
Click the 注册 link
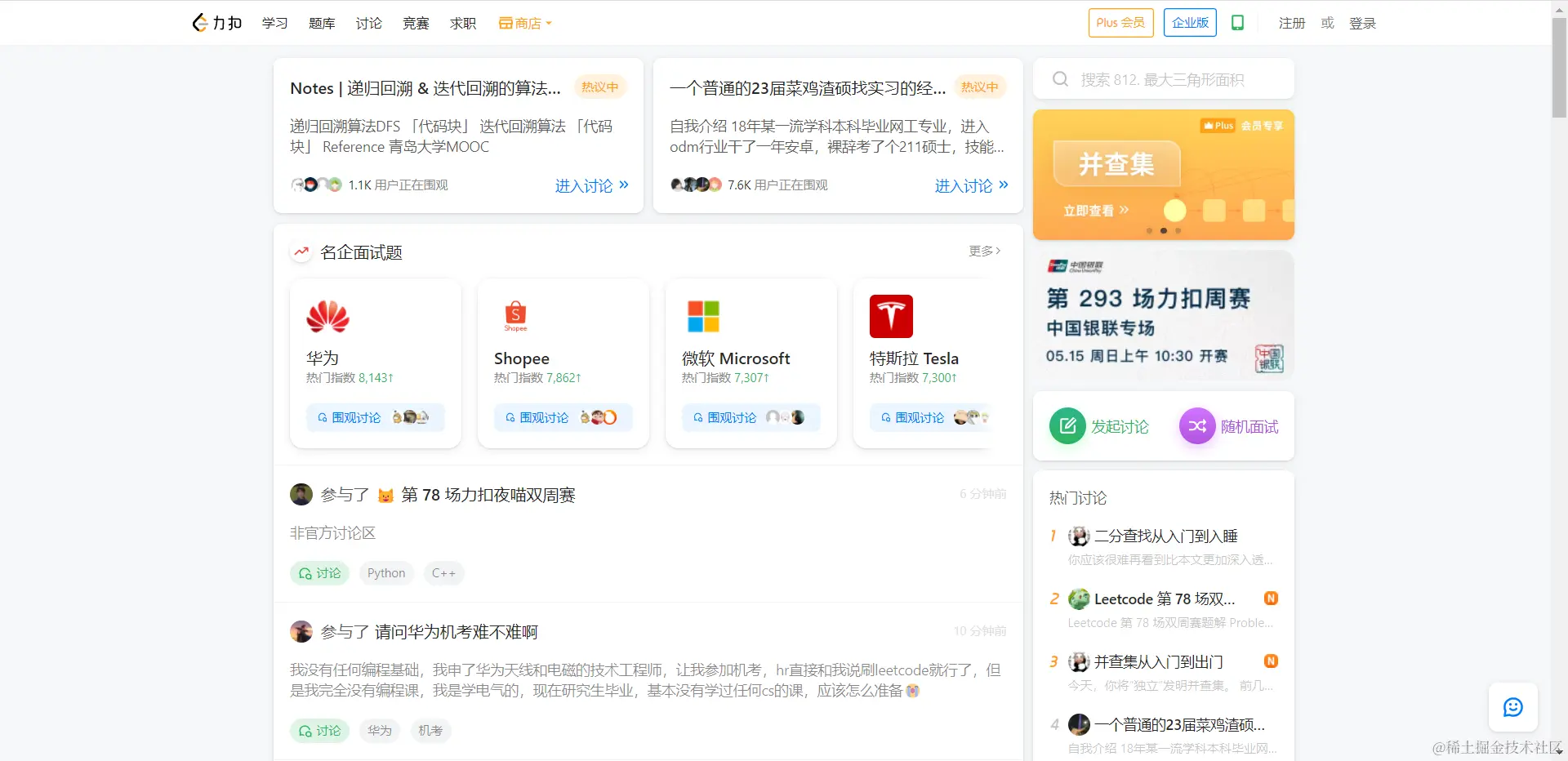tap(1292, 23)
